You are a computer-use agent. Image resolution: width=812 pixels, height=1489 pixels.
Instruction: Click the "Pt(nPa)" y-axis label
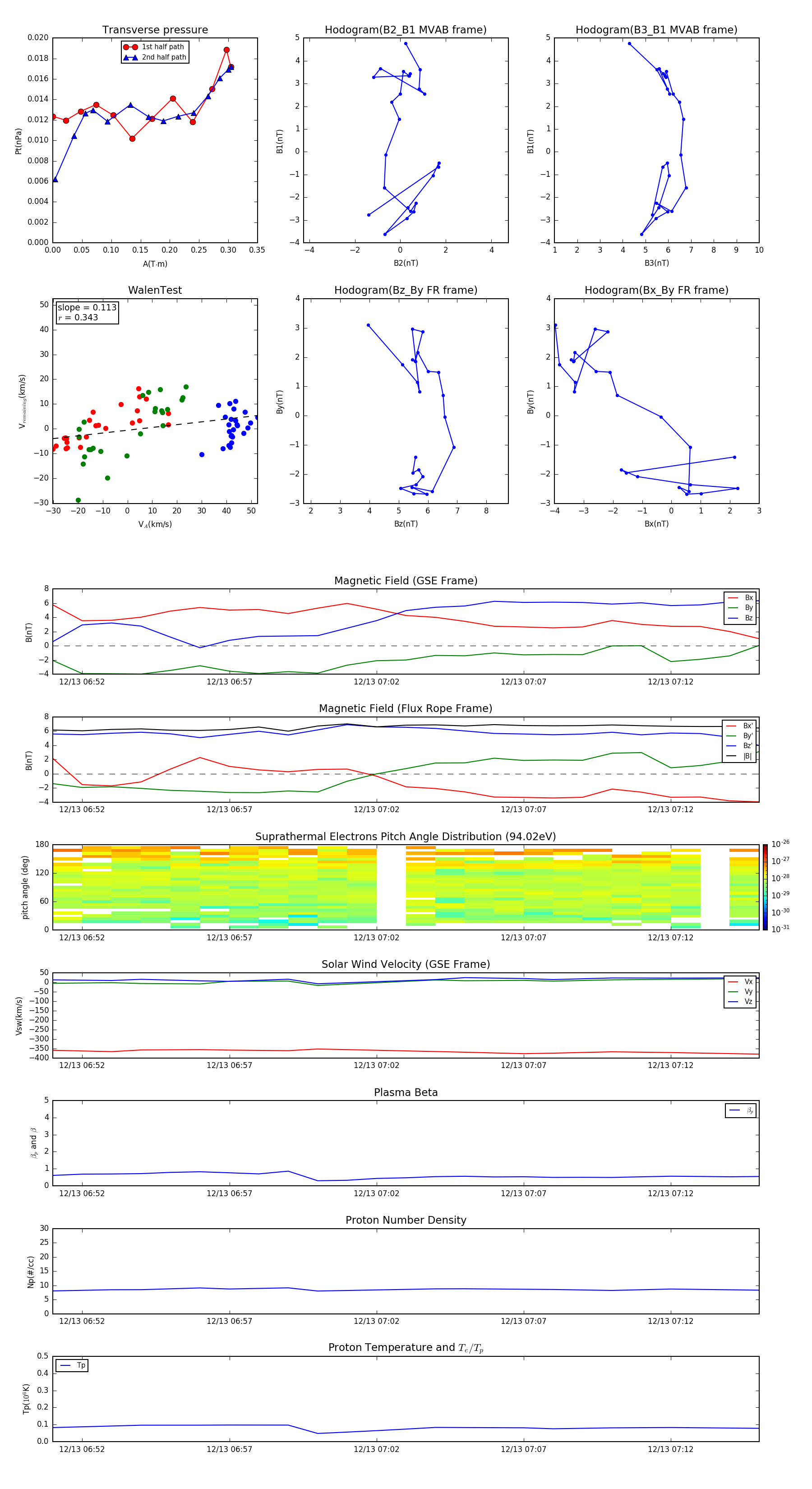click(x=18, y=140)
